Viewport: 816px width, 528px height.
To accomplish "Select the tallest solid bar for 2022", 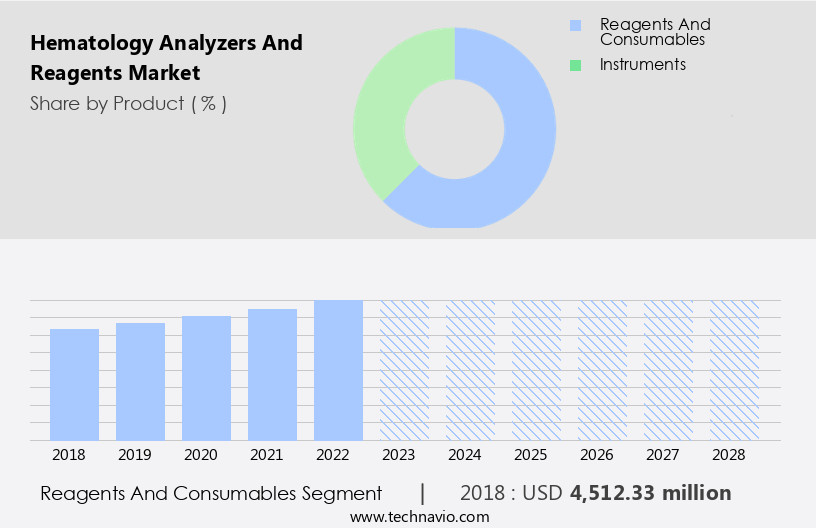I will 338,370.
